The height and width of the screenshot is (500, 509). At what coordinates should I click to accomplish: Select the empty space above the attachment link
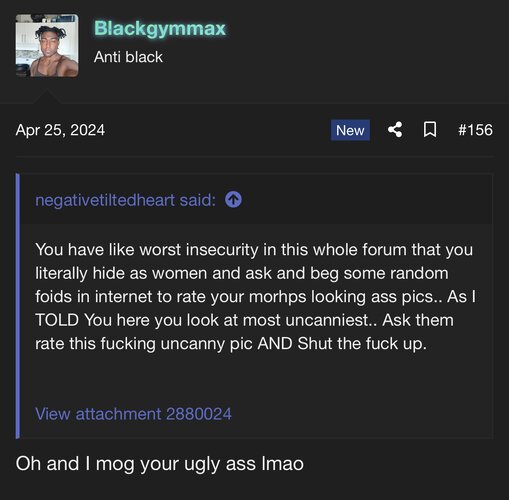coord(256,380)
